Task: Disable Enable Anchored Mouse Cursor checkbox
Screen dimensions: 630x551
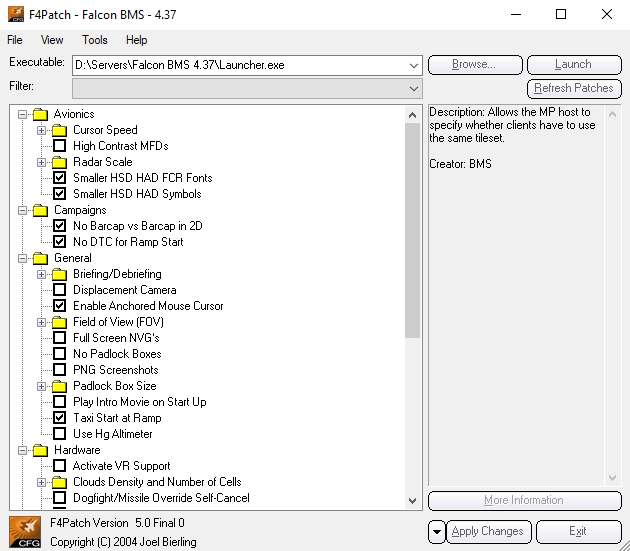Action: [59, 306]
